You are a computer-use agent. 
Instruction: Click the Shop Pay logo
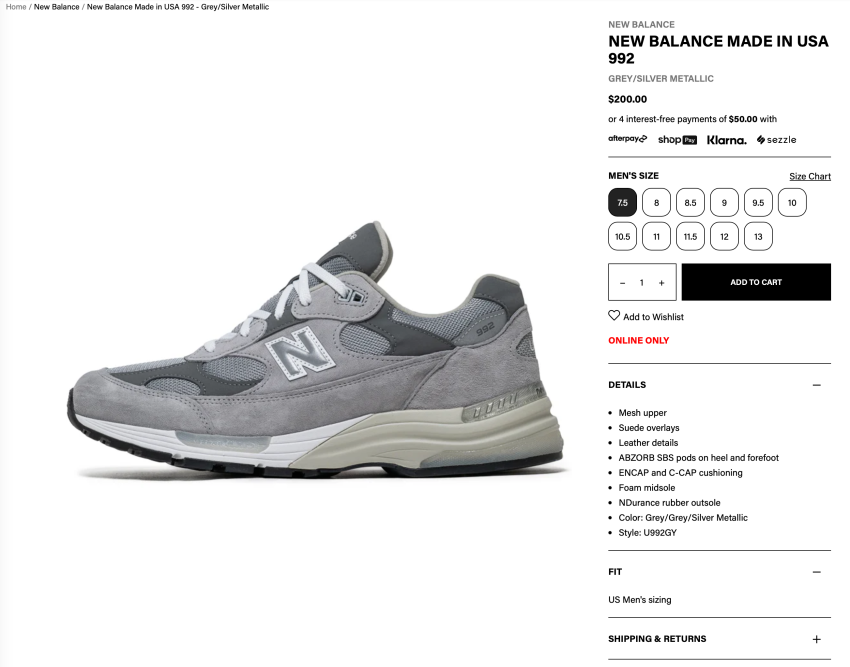click(x=677, y=140)
